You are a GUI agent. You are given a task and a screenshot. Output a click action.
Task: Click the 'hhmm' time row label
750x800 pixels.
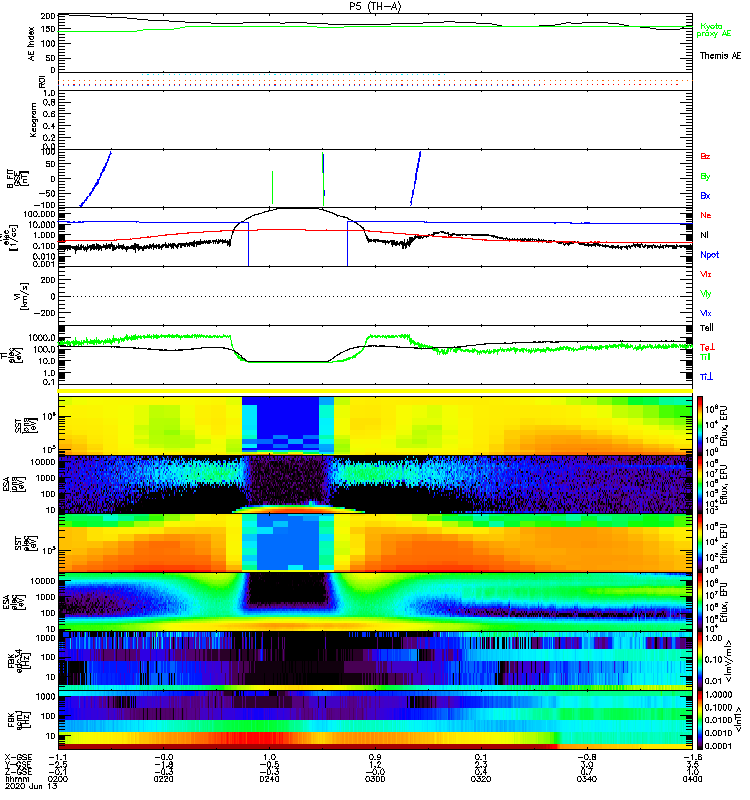pos(15,779)
